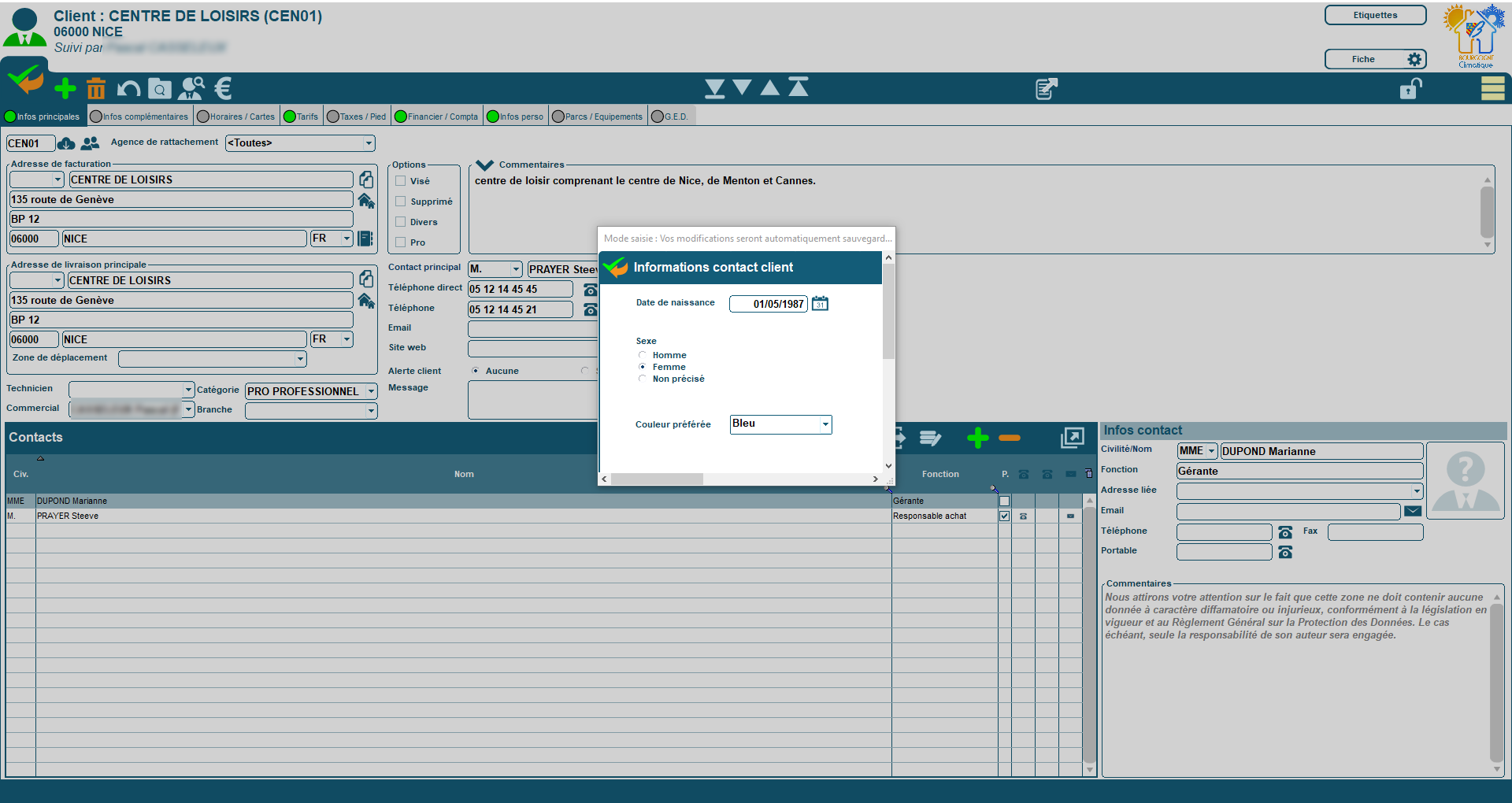Check the Divers option
The image size is (1512, 803).
400,222
